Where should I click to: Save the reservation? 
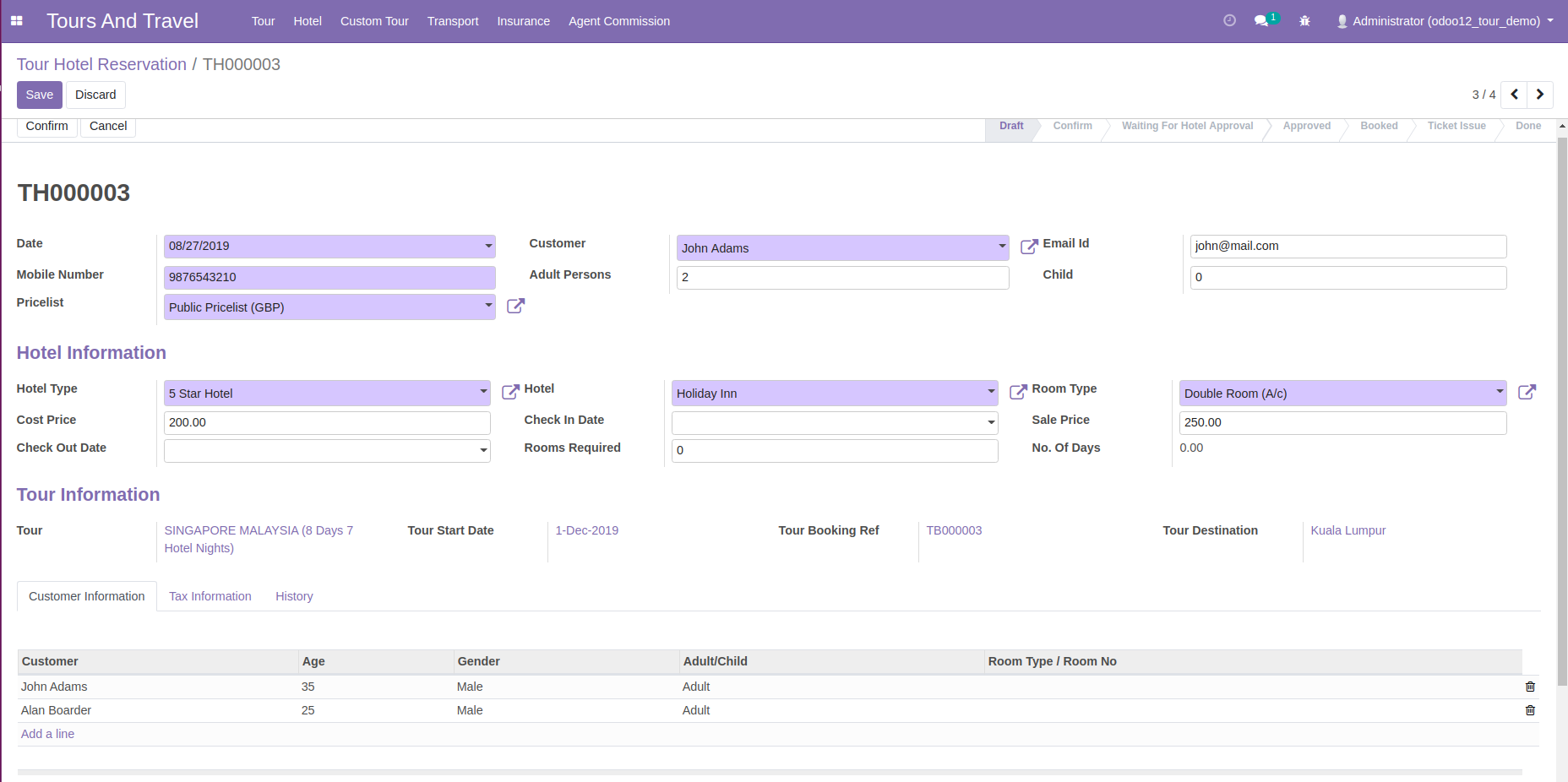[40, 95]
